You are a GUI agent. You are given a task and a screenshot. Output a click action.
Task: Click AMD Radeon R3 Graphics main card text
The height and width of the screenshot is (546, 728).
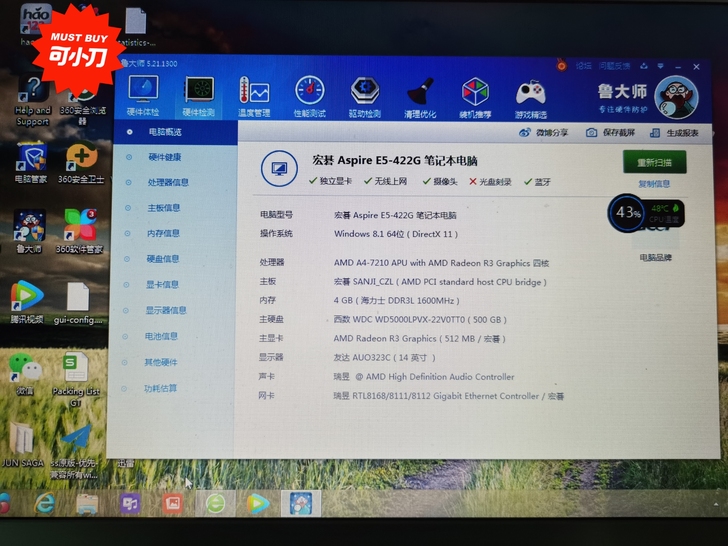tap(419, 339)
